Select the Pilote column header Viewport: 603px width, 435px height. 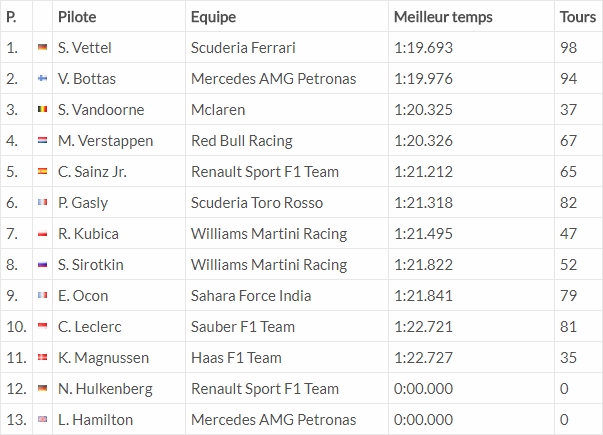(77, 17)
